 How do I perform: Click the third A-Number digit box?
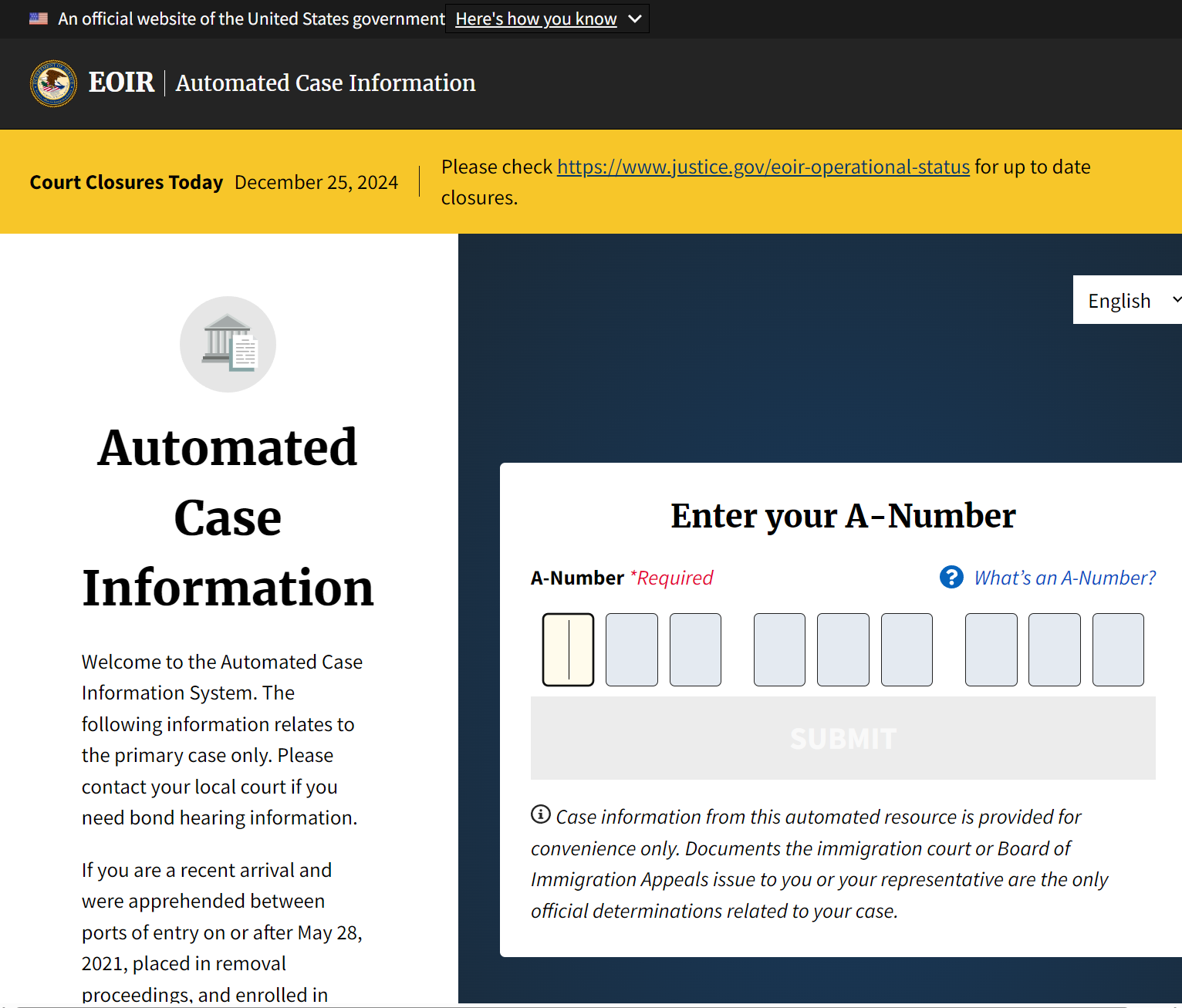click(x=695, y=649)
